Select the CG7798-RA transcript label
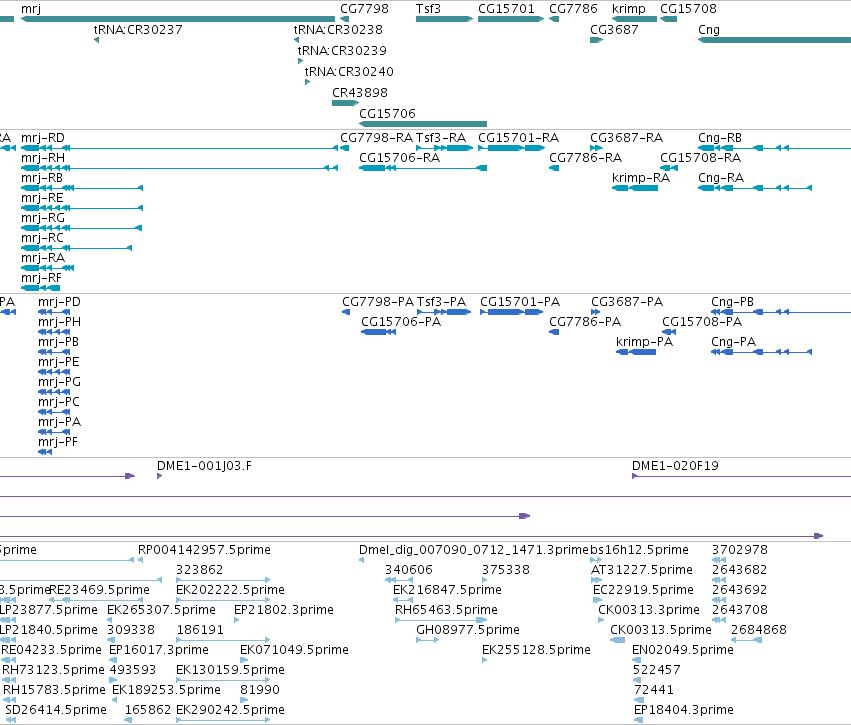 tap(377, 138)
